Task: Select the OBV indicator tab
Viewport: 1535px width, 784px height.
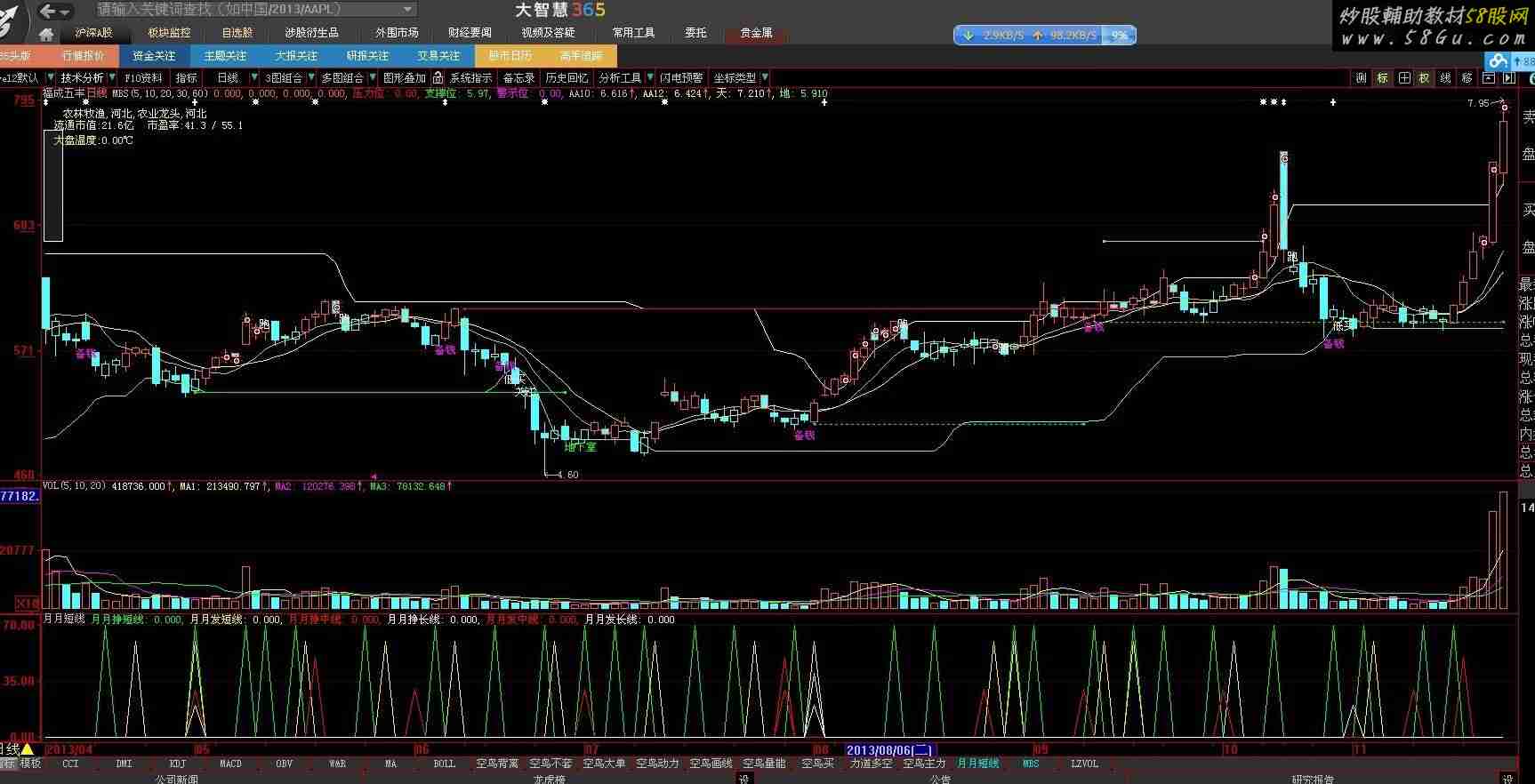Action: (x=285, y=764)
